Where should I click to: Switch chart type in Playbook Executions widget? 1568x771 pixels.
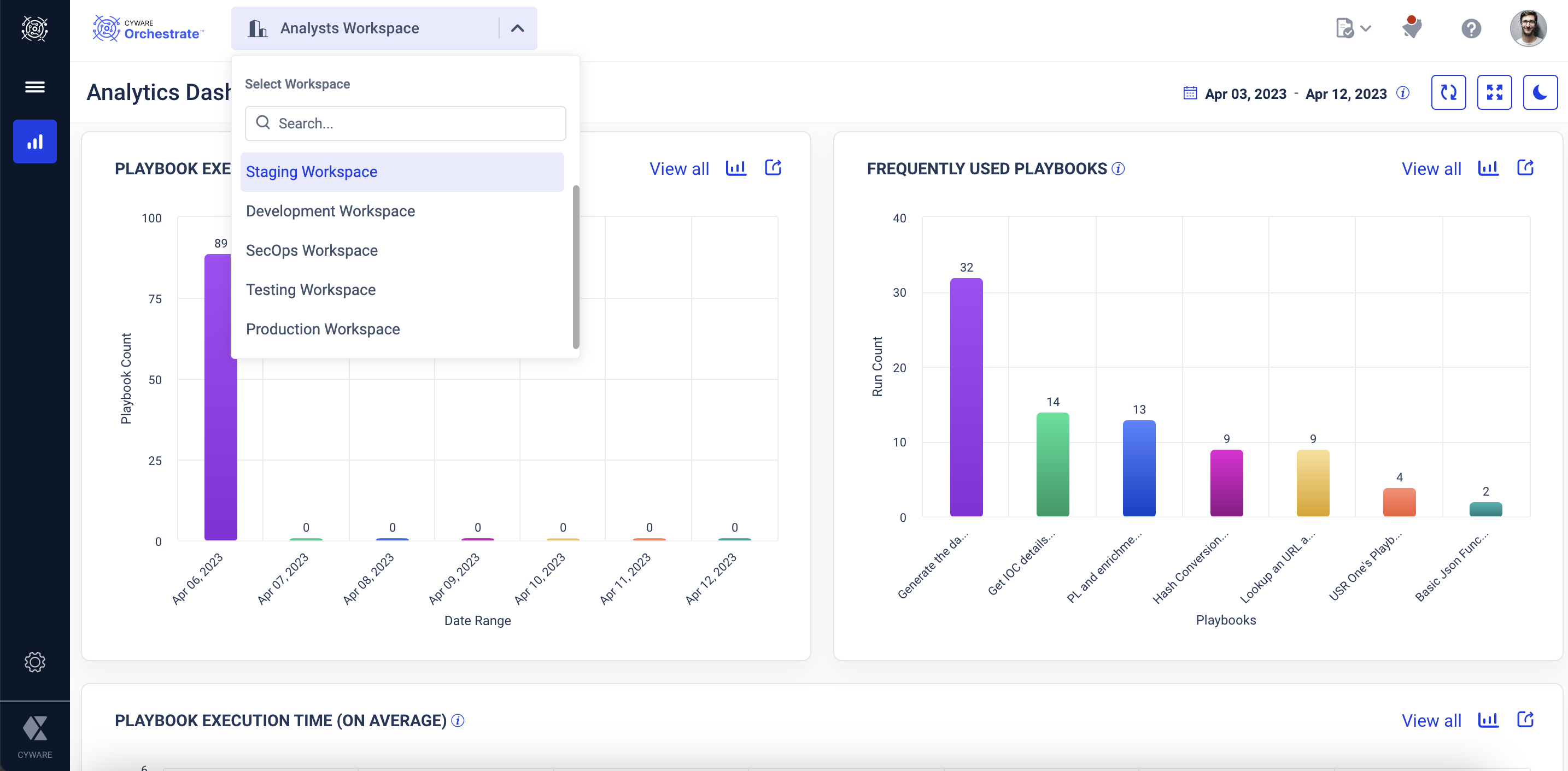(735, 168)
